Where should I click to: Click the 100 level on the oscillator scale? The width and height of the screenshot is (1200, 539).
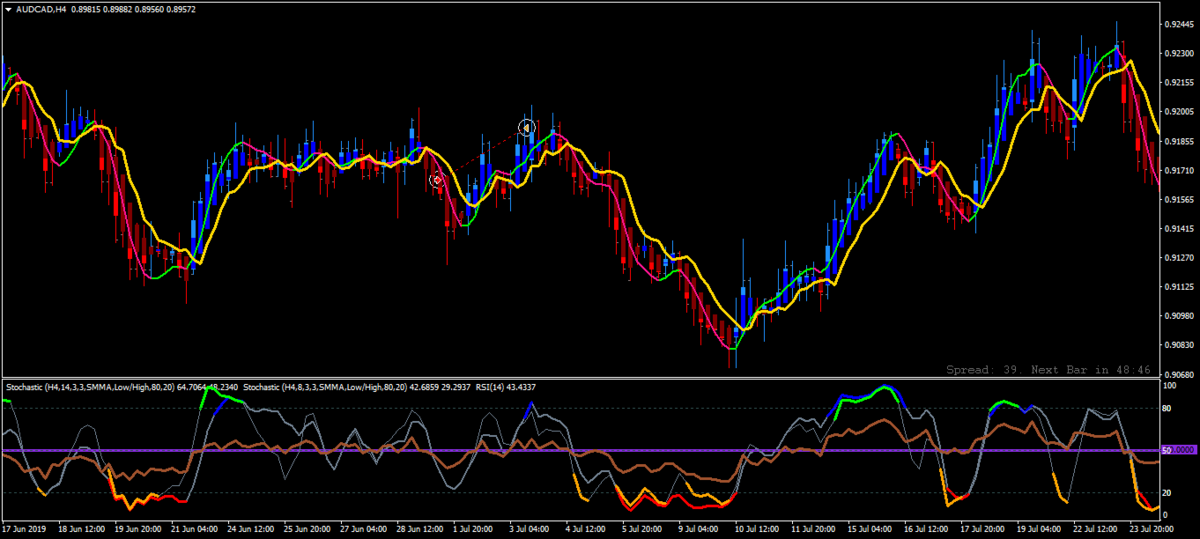click(x=1171, y=383)
